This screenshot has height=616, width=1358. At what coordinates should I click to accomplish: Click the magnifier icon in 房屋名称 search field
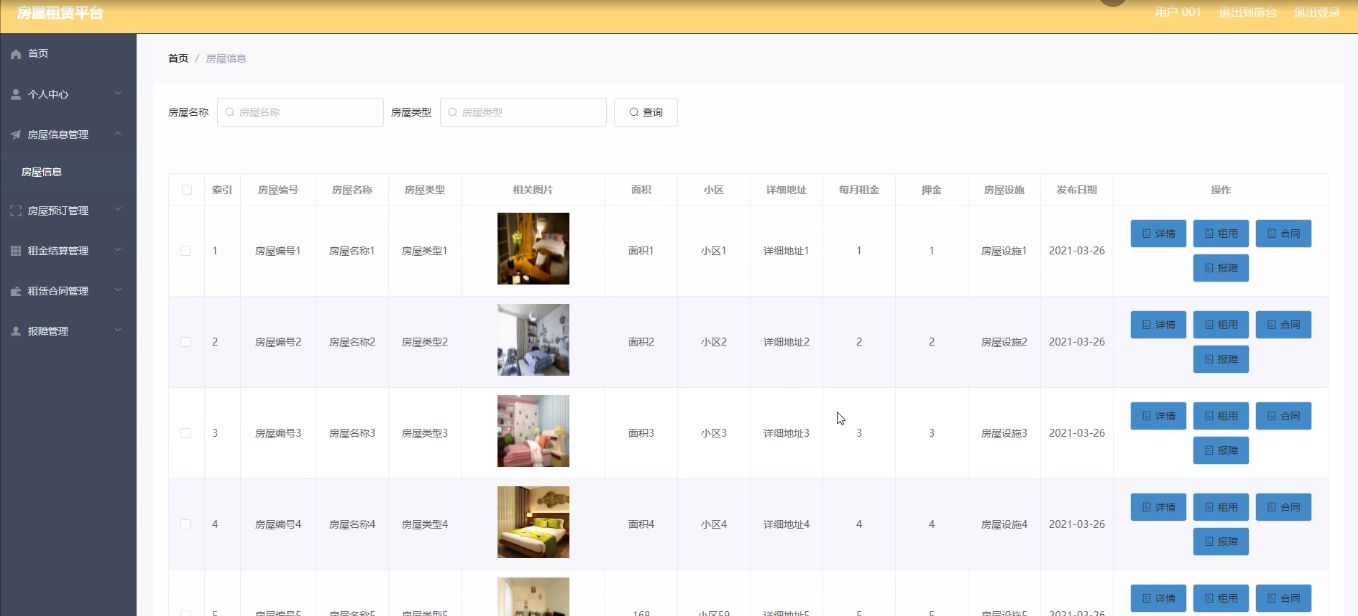coord(229,113)
